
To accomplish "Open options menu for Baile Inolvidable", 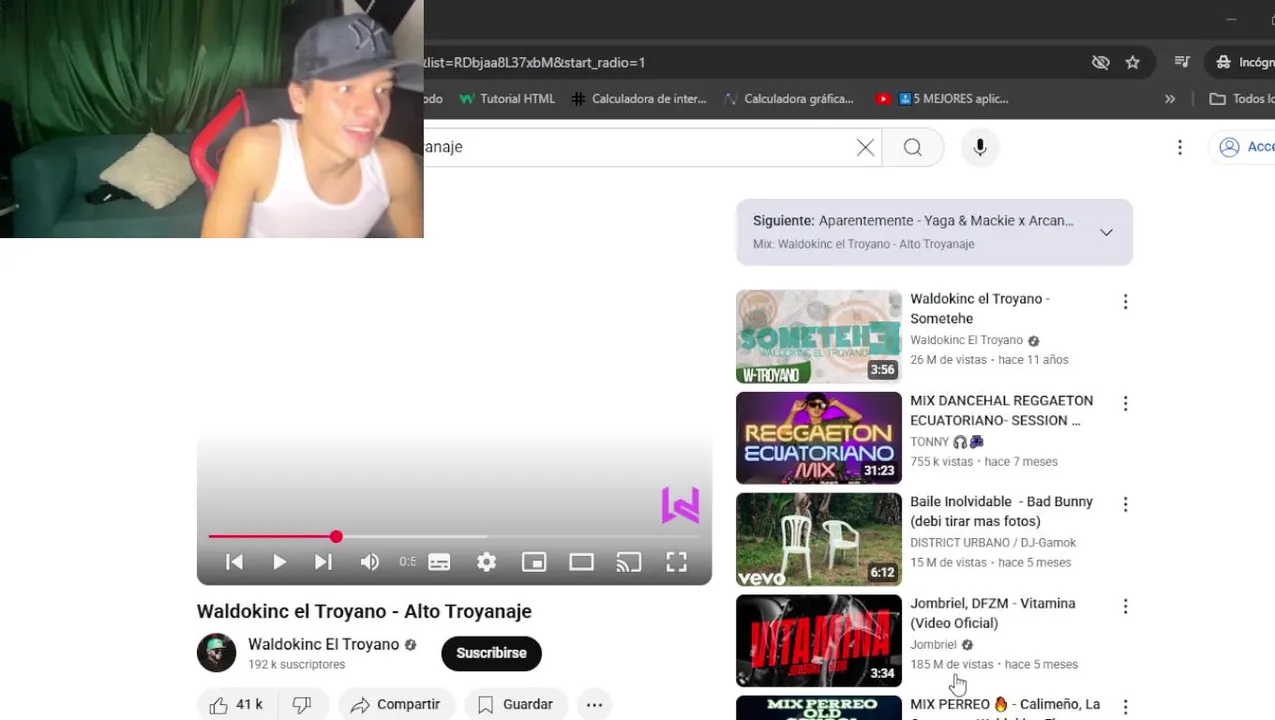I will (1125, 505).
